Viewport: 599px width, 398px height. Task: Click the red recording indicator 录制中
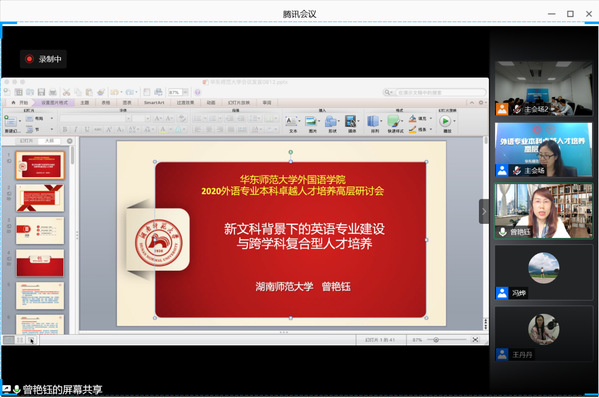coord(43,59)
